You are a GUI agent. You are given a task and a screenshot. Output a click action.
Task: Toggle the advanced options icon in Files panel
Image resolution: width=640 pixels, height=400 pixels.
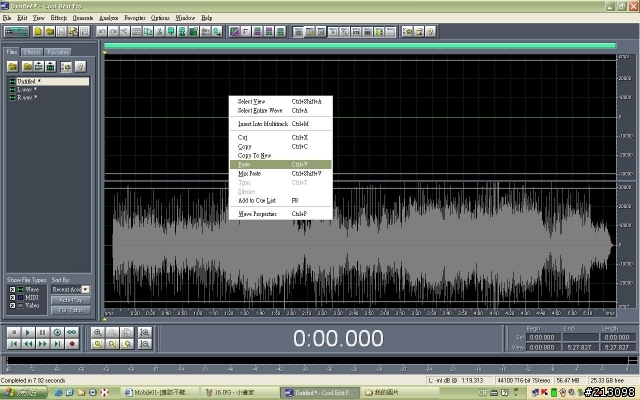[x=66, y=66]
